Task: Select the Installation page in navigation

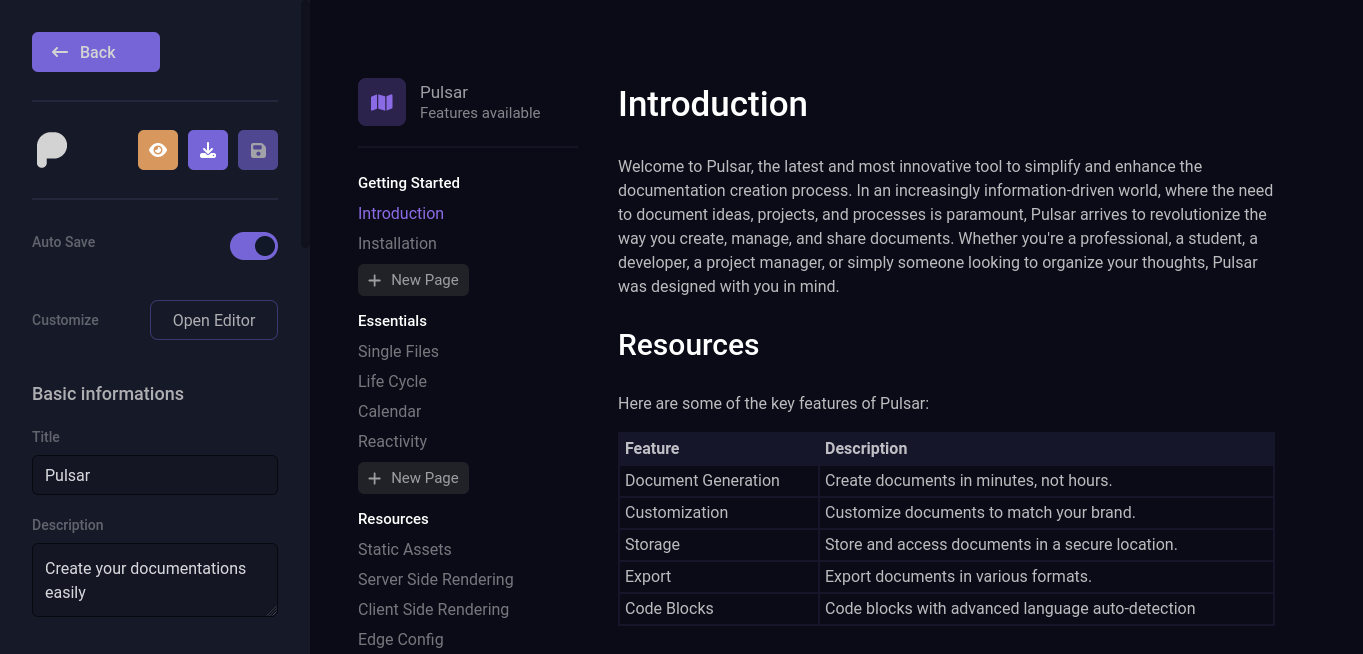Action: (397, 243)
